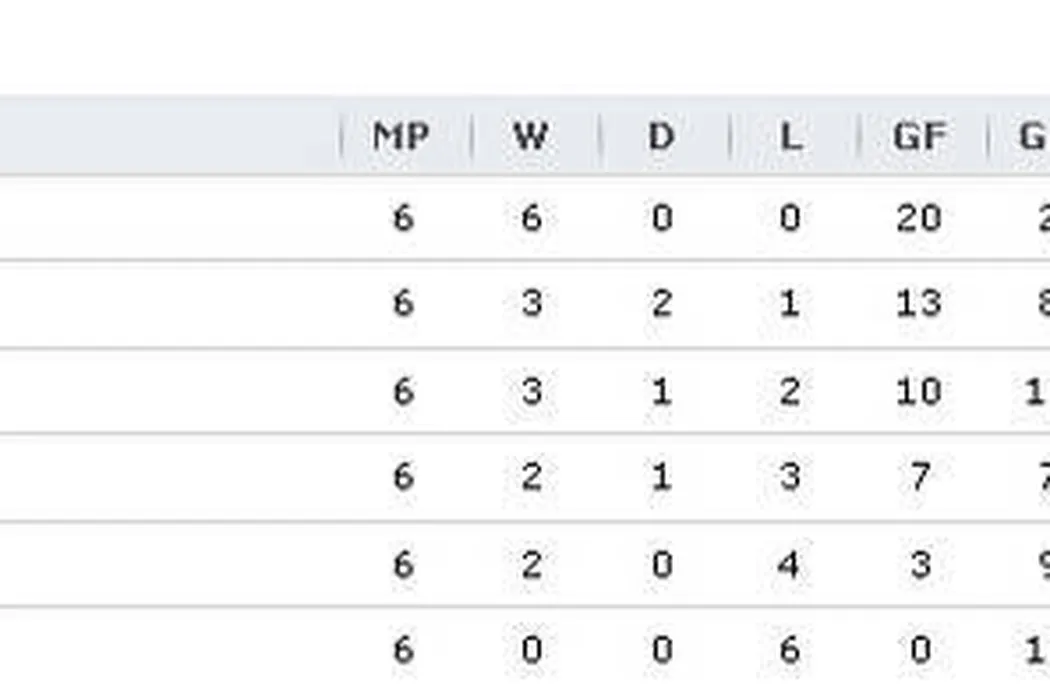Select the losses value 6 in last row
This screenshot has width=1050, height=700.
click(x=790, y=651)
